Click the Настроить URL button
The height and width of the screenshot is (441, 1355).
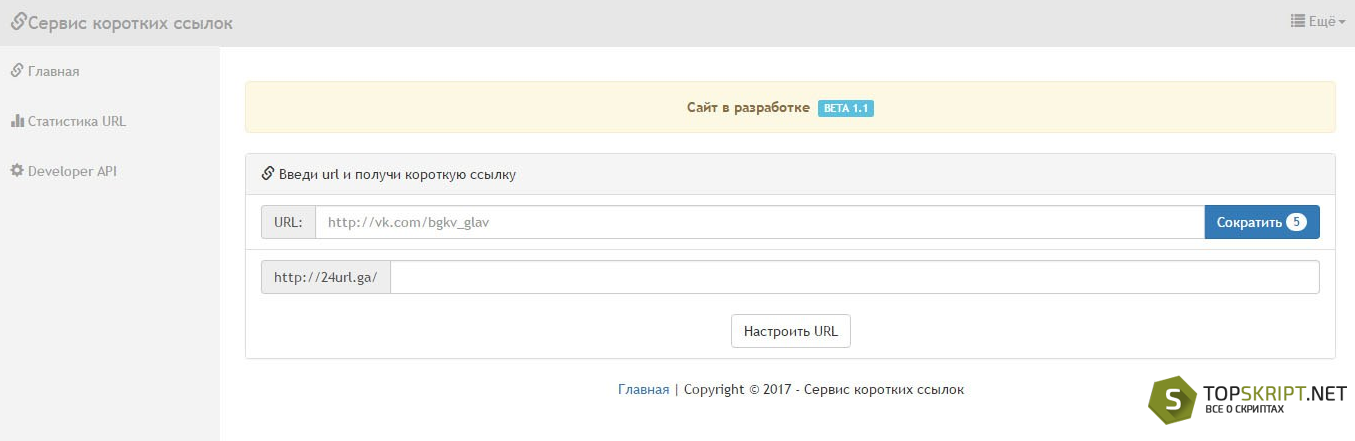click(791, 331)
